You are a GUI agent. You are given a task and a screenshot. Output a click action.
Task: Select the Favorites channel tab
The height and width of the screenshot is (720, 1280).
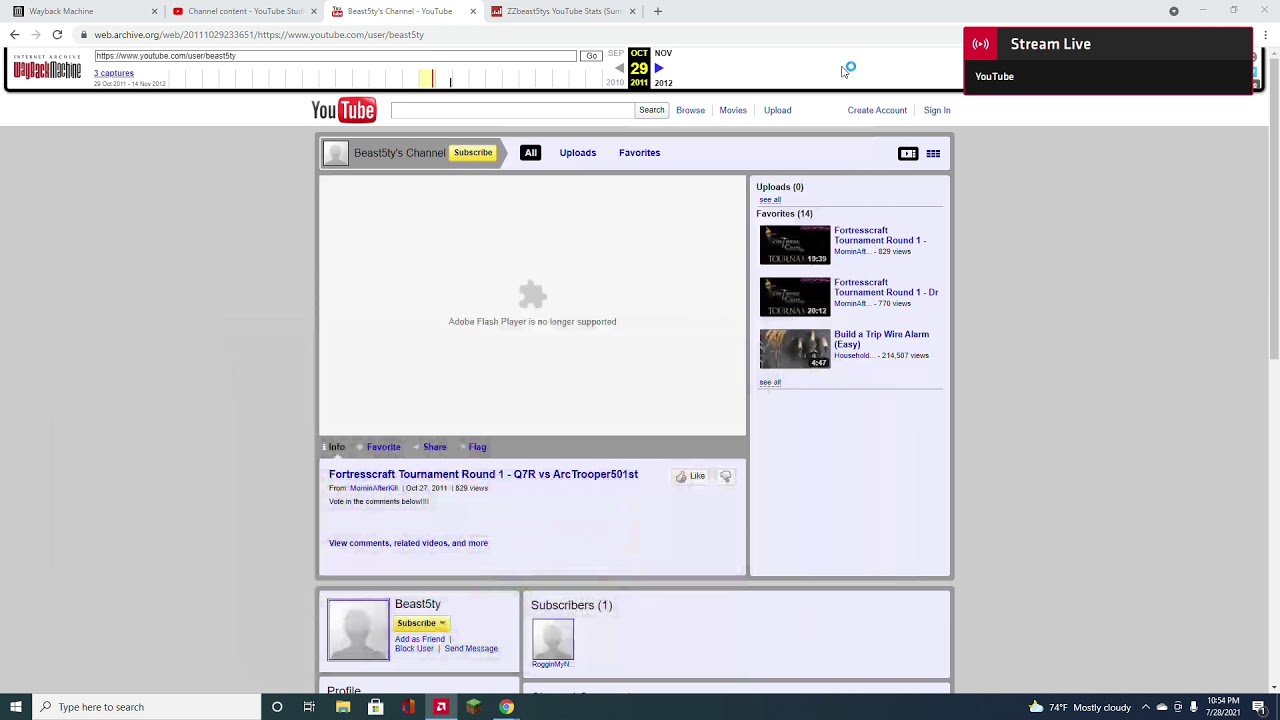click(640, 153)
